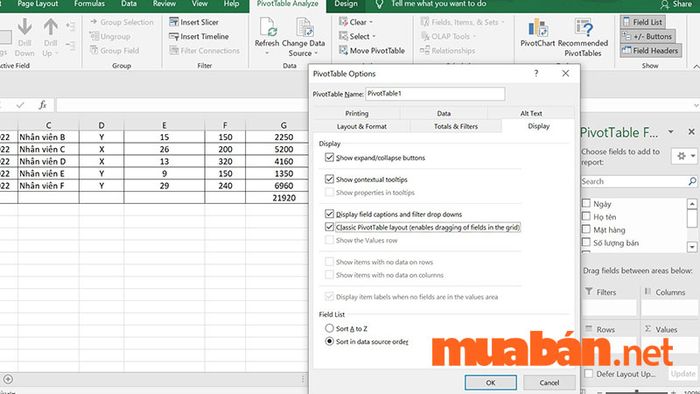Image resolution: width=700 pixels, height=394 pixels.
Task: Select Sort in data source order
Action: (329, 341)
